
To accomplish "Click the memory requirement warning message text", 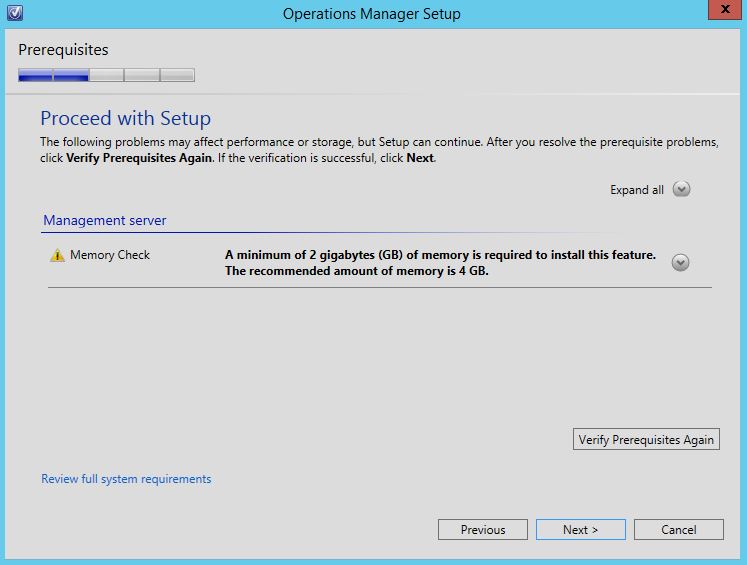I will (x=440, y=263).
